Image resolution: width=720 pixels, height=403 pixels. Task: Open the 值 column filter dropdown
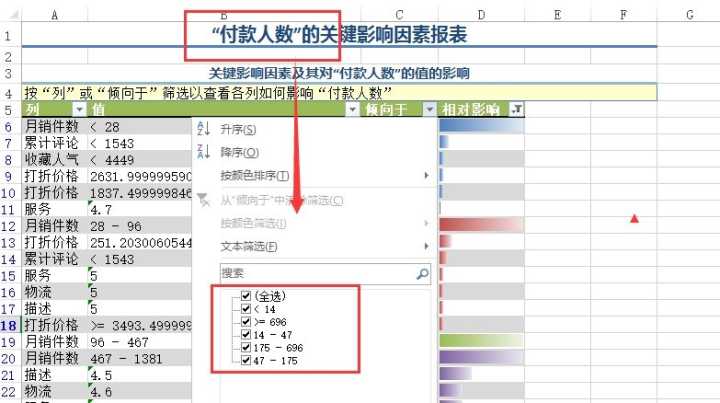[351, 110]
